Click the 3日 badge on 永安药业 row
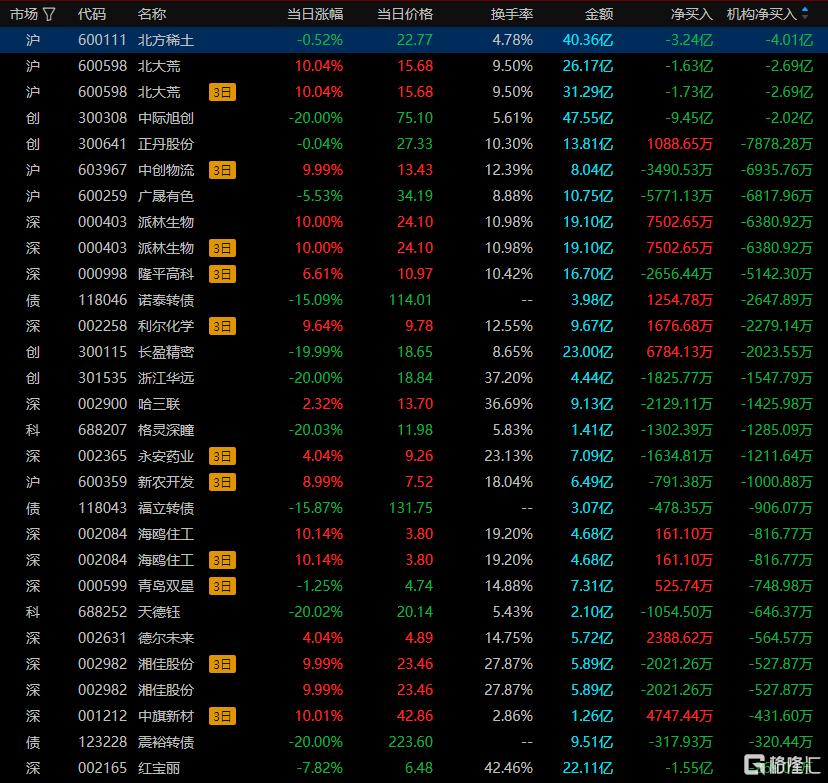The width and height of the screenshot is (828, 783). [222, 457]
